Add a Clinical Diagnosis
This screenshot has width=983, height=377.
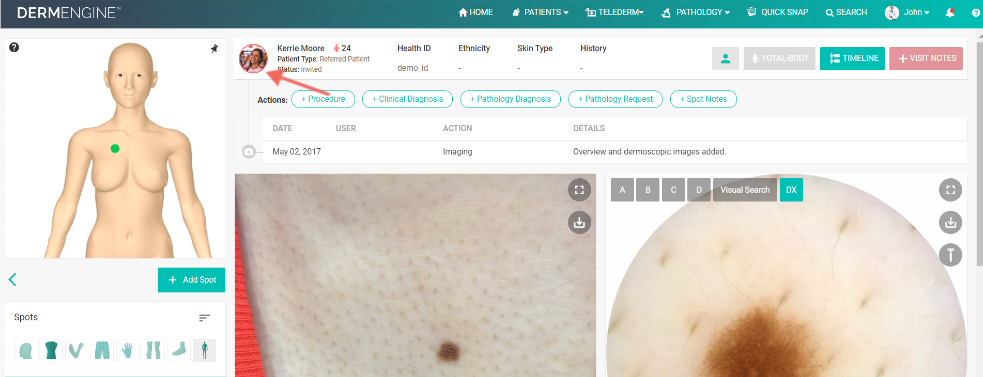tap(407, 99)
